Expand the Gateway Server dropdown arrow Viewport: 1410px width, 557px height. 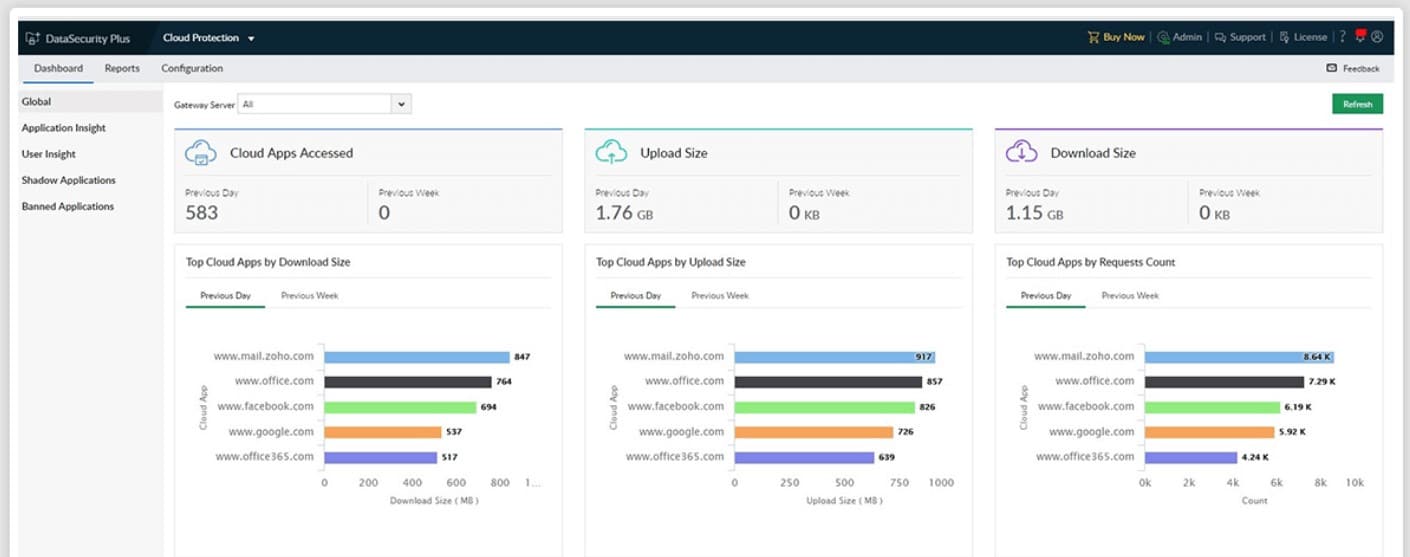401,104
